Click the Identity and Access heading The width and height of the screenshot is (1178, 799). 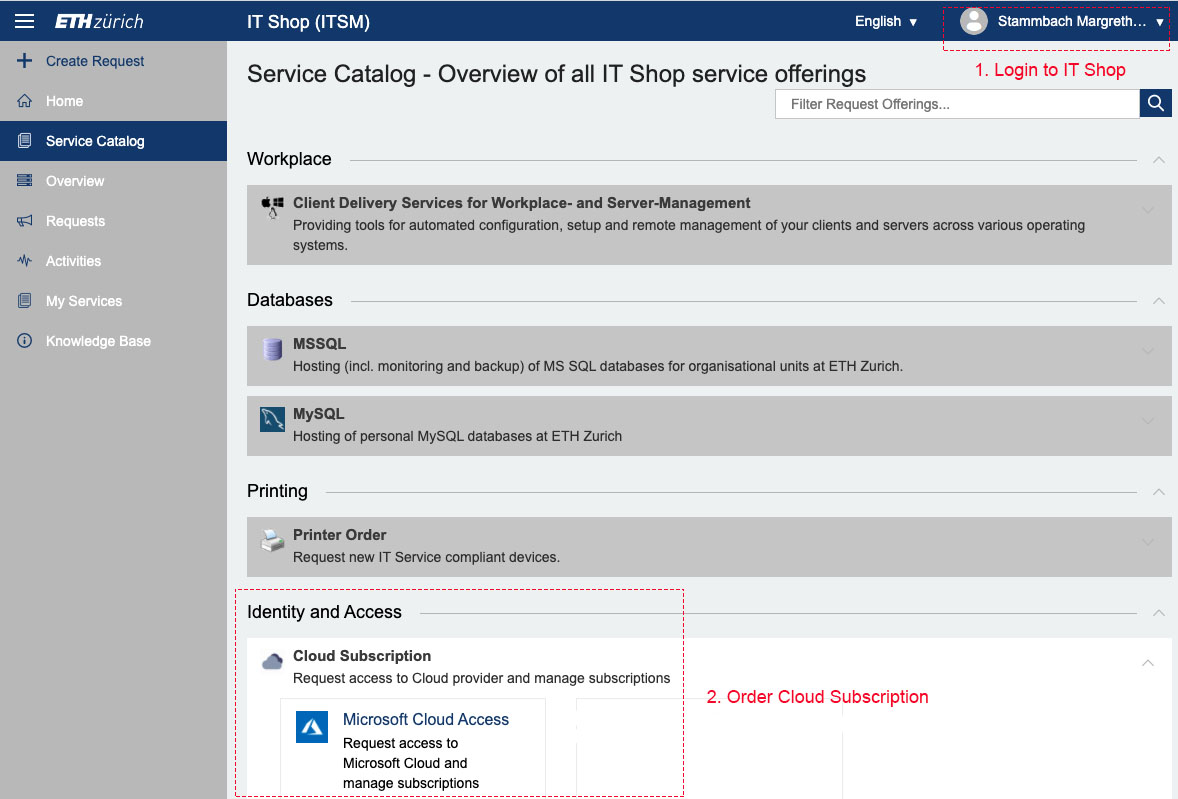coord(324,612)
